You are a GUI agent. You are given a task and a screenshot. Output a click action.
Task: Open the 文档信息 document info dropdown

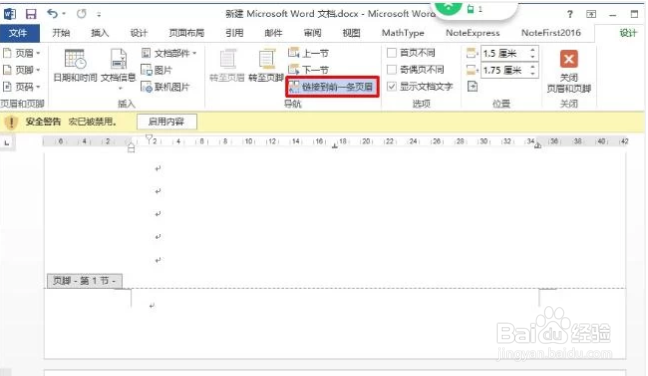[x=118, y=69]
